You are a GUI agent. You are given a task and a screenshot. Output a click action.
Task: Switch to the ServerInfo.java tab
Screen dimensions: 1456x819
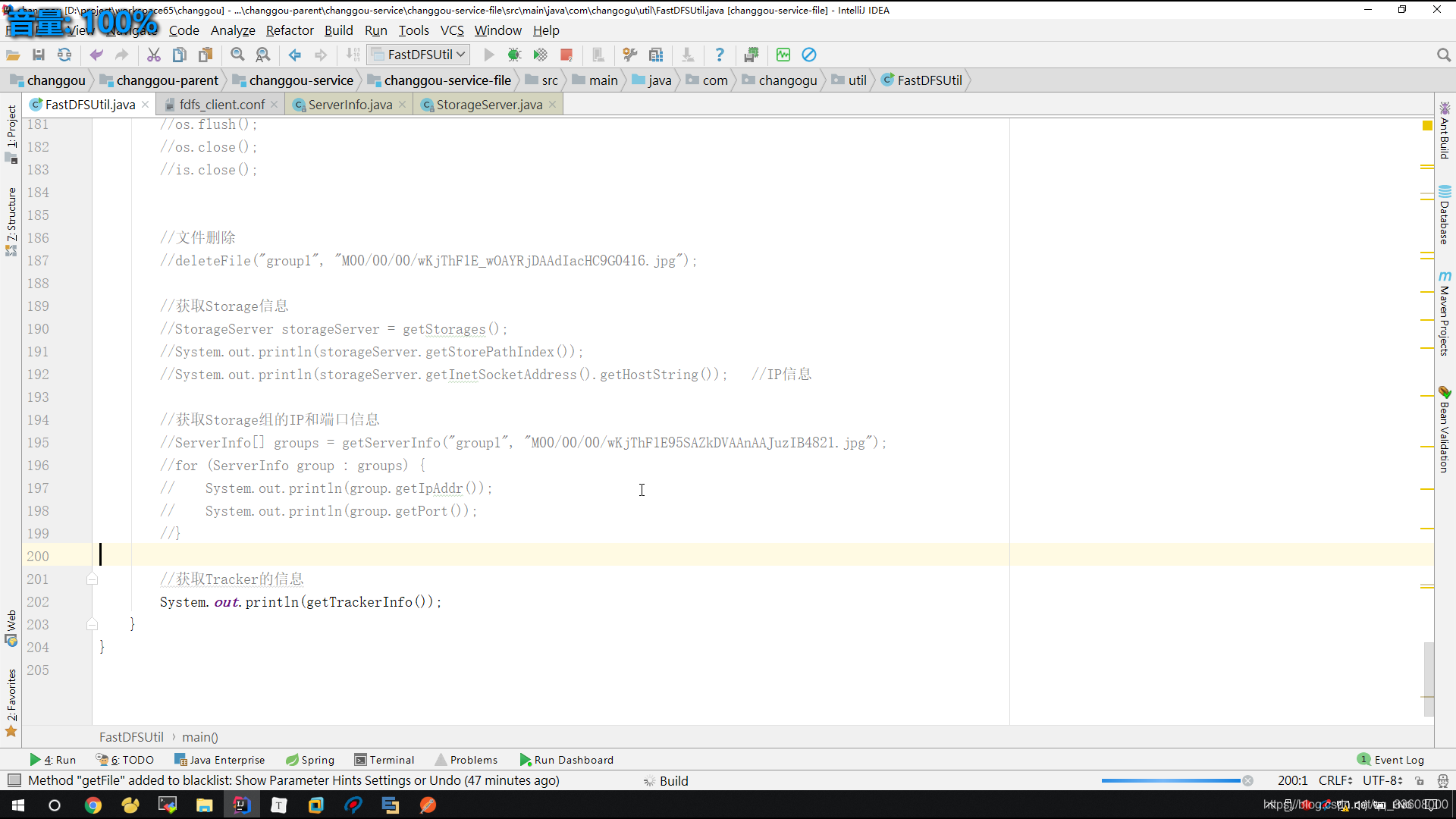point(350,105)
